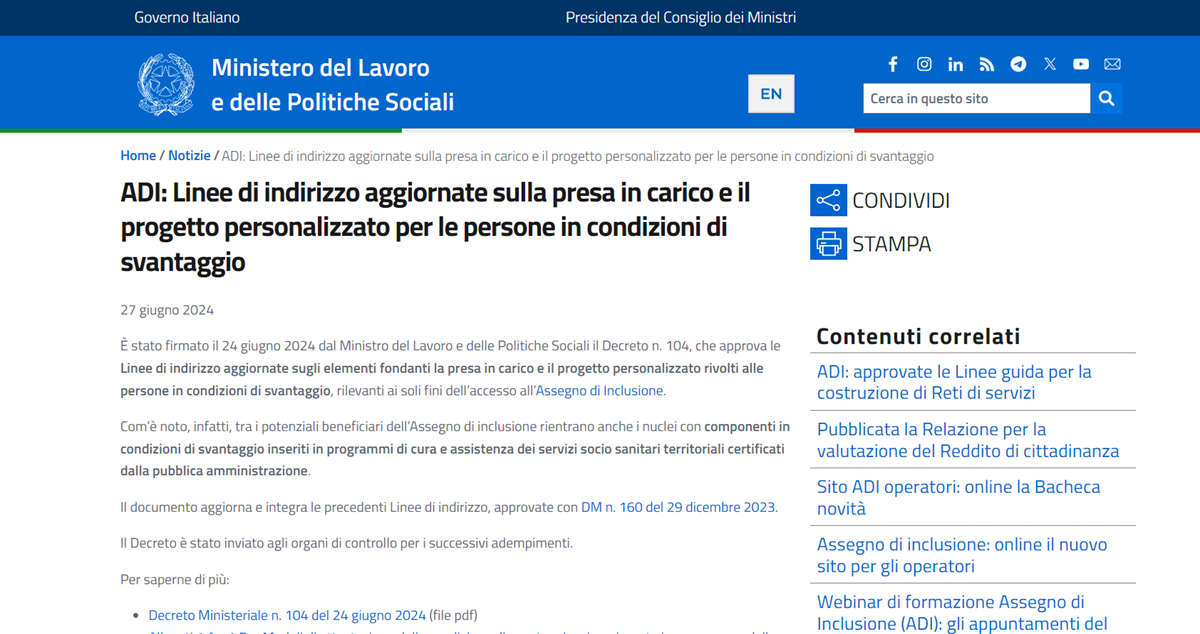Click the email contact icon
Viewport: 1200px width, 634px height.
[x=1112, y=63]
